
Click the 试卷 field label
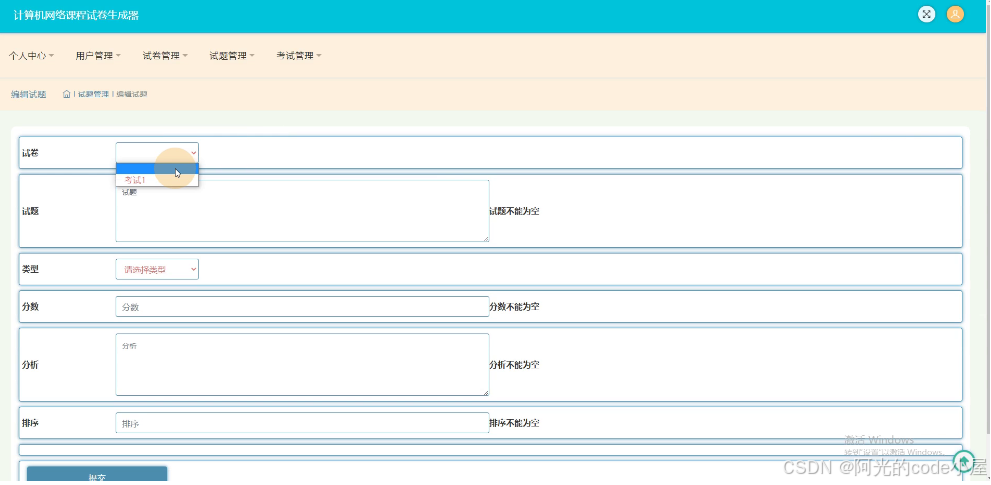(30, 153)
